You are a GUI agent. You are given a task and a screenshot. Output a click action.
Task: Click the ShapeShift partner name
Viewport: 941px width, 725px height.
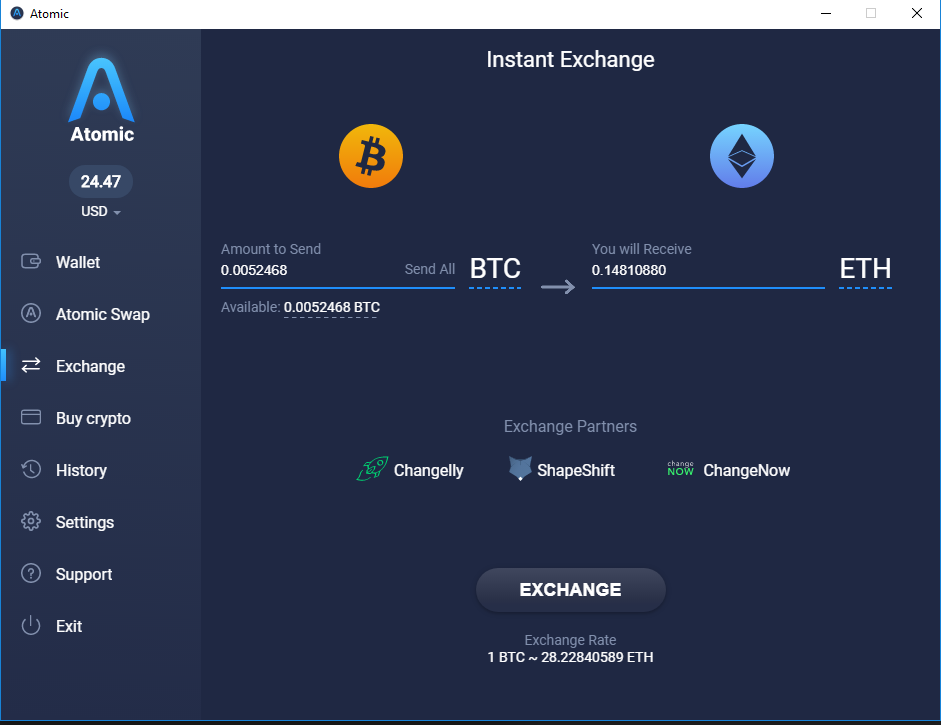tap(576, 470)
